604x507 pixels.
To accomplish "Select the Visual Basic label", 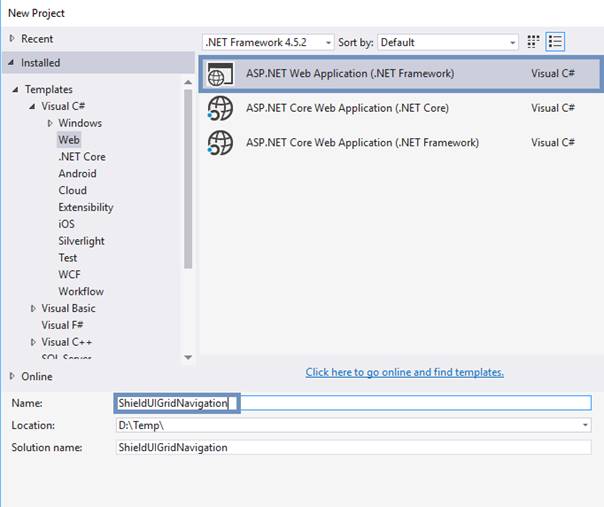I will coord(68,308).
